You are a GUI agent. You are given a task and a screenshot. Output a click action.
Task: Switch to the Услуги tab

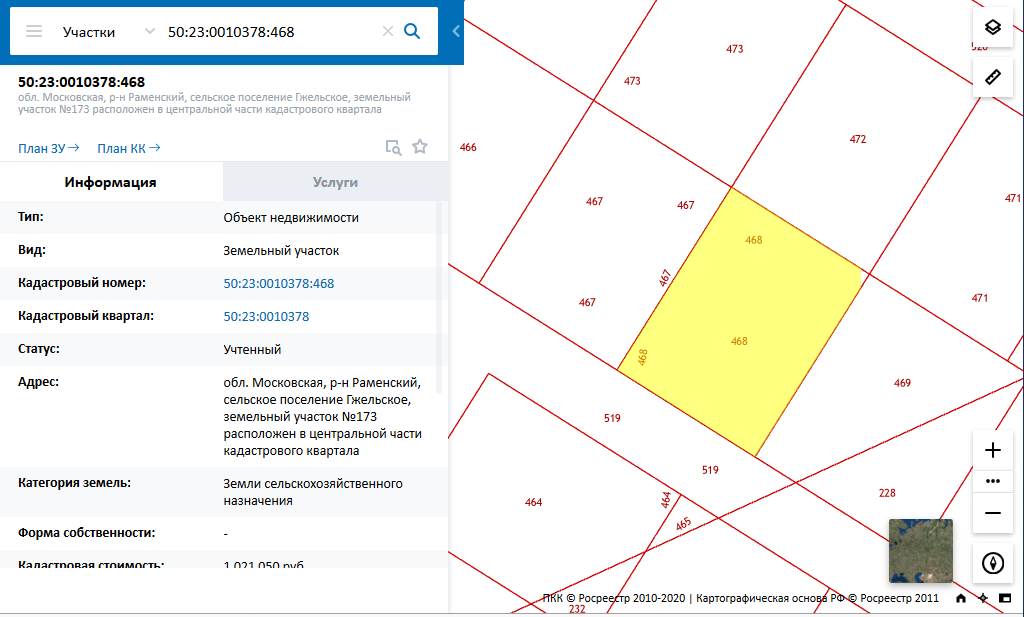tap(335, 182)
